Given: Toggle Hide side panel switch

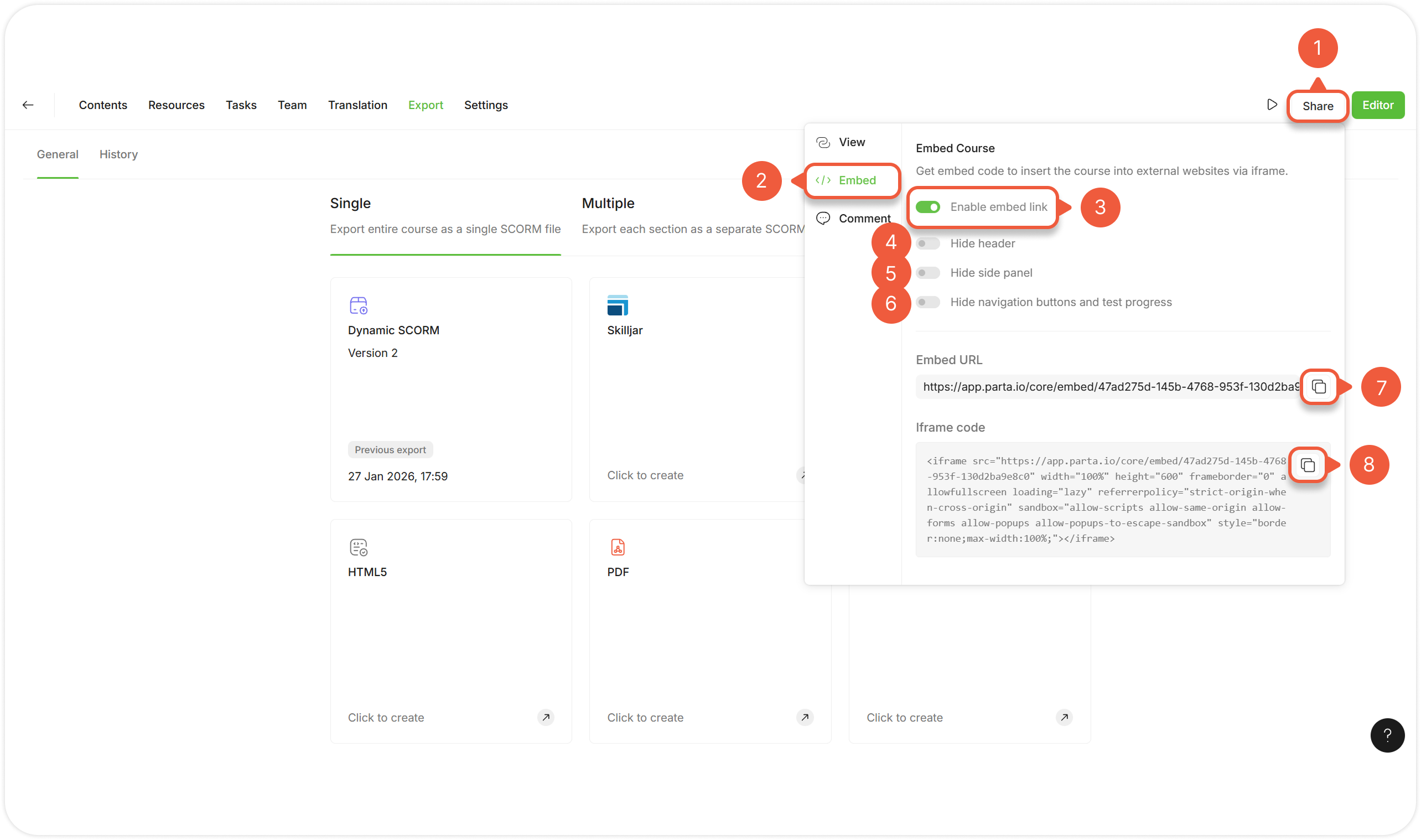Looking at the screenshot, I should click(927, 273).
